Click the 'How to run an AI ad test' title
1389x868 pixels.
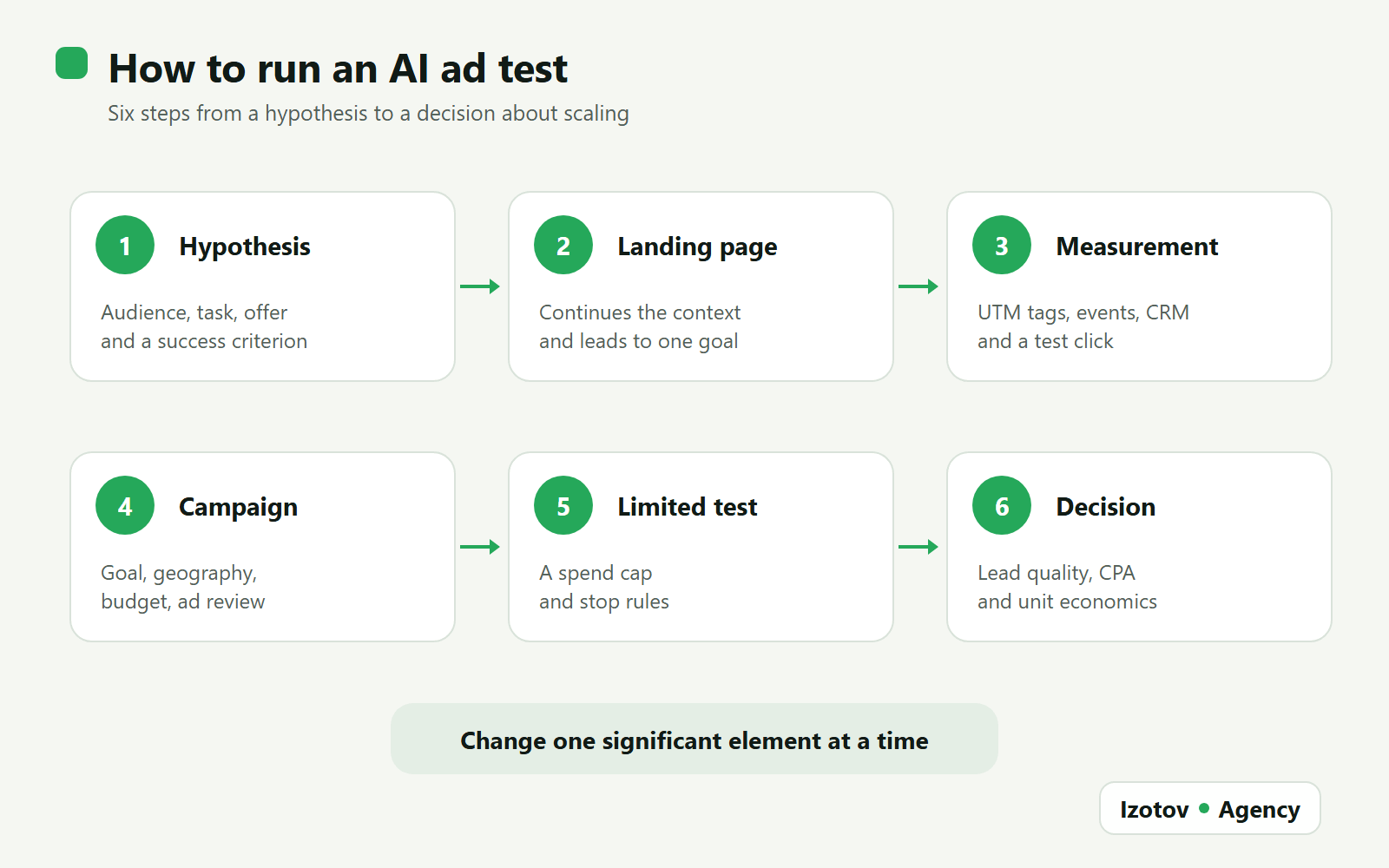[x=338, y=69]
